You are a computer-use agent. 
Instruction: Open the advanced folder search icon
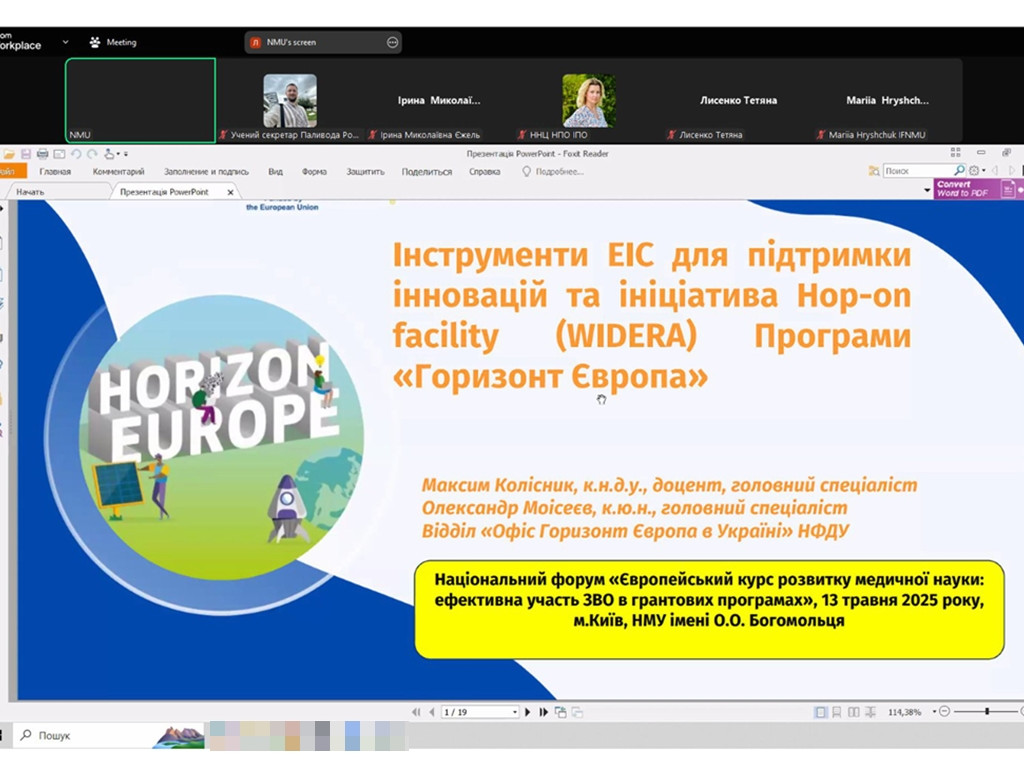click(x=874, y=170)
